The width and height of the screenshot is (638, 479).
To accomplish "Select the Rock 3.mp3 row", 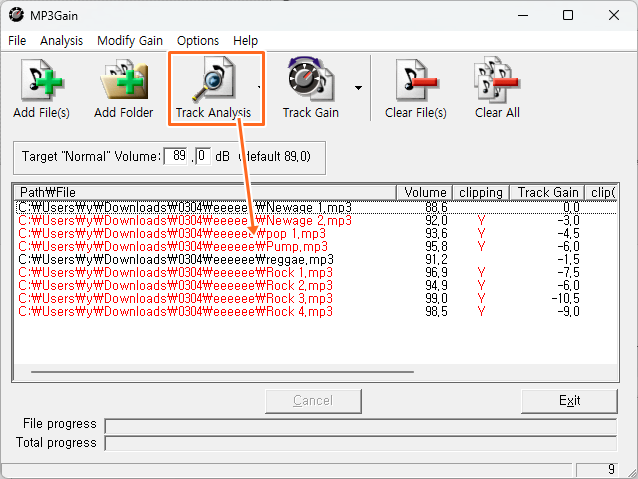I will click(x=316, y=299).
